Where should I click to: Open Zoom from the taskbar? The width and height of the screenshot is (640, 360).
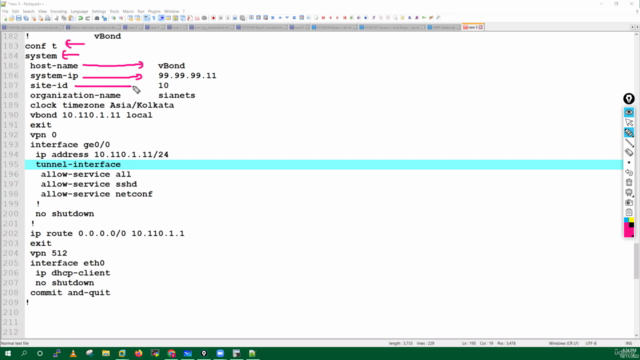pos(220,353)
